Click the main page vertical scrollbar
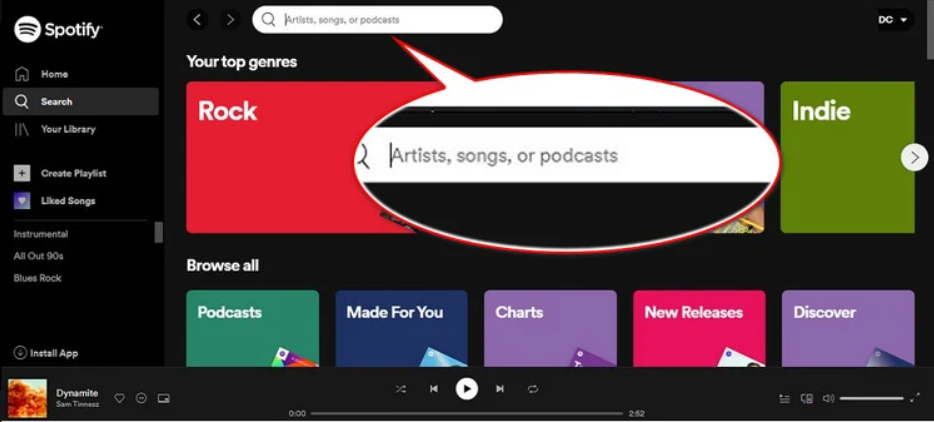This screenshot has width=934, height=422. point(930,30)
